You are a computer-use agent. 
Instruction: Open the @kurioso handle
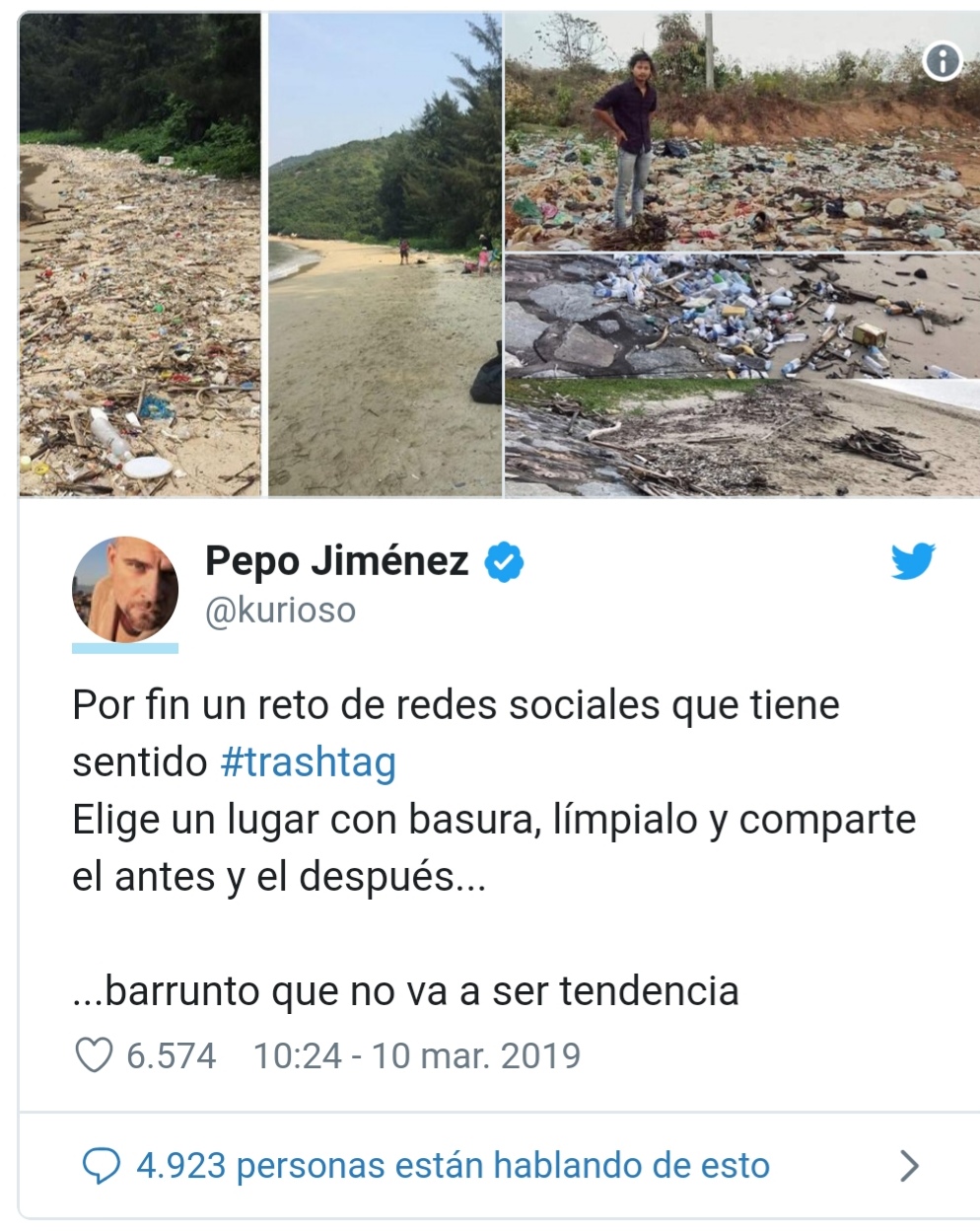click(x=280, y=611)
